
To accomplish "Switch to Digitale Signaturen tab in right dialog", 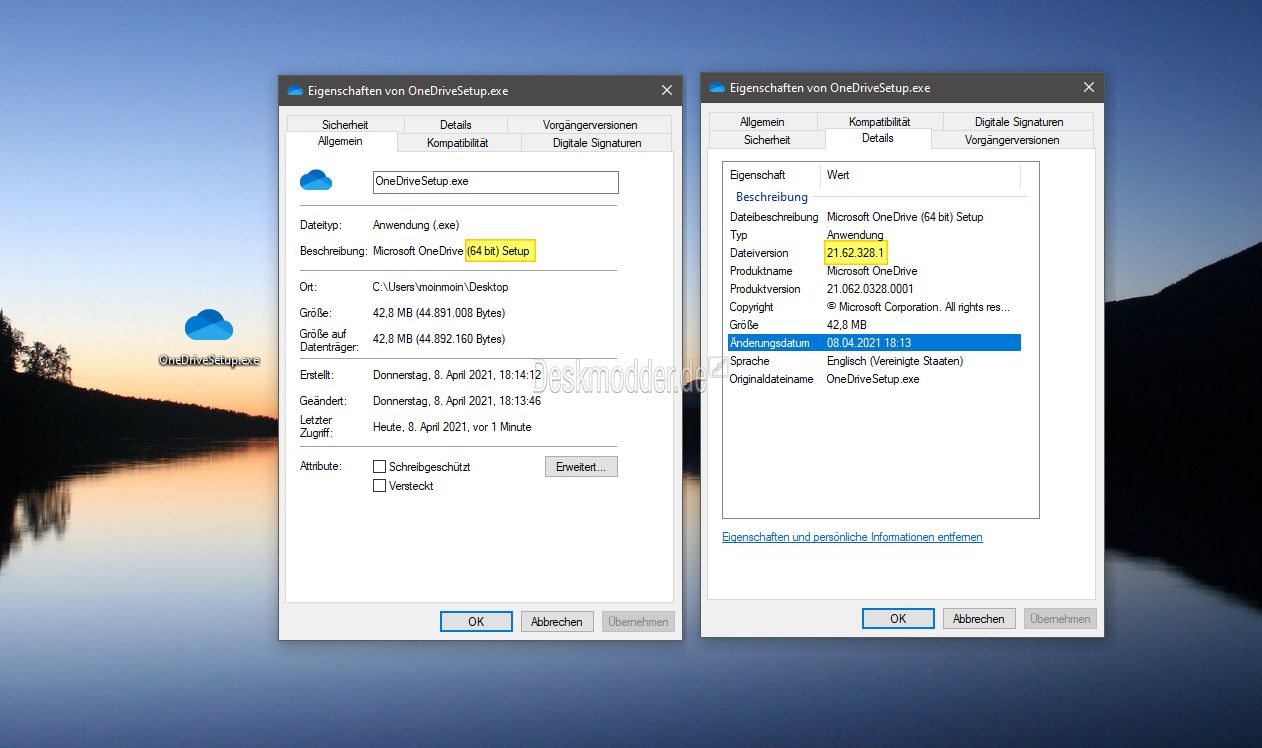I will tap(1018, 122).
